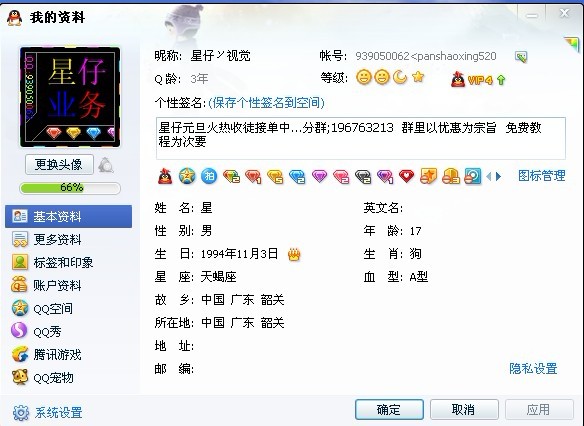Image resolution: width=584 pixels, height=426 pixels.
Task: Click the 更换头像 button
Action: pyautogui.click(x=59, y=165)
